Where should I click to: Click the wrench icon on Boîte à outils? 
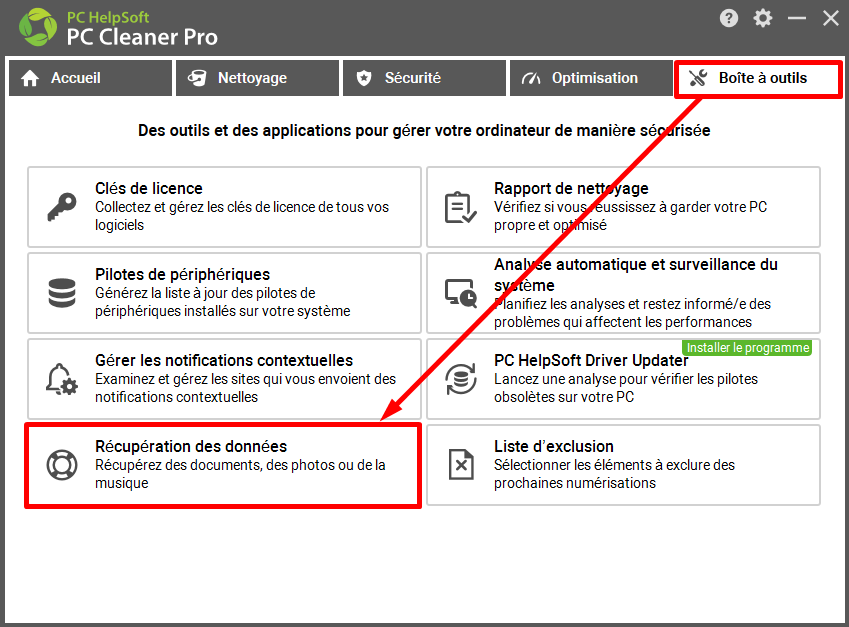[x=698, y=79]
